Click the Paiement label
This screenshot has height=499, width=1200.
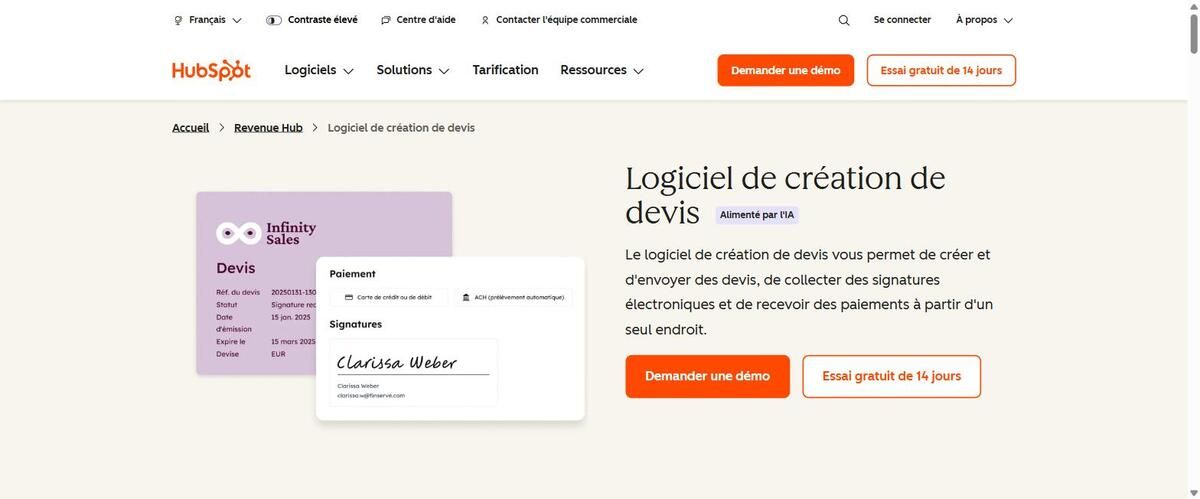click(x=353, y=274)
